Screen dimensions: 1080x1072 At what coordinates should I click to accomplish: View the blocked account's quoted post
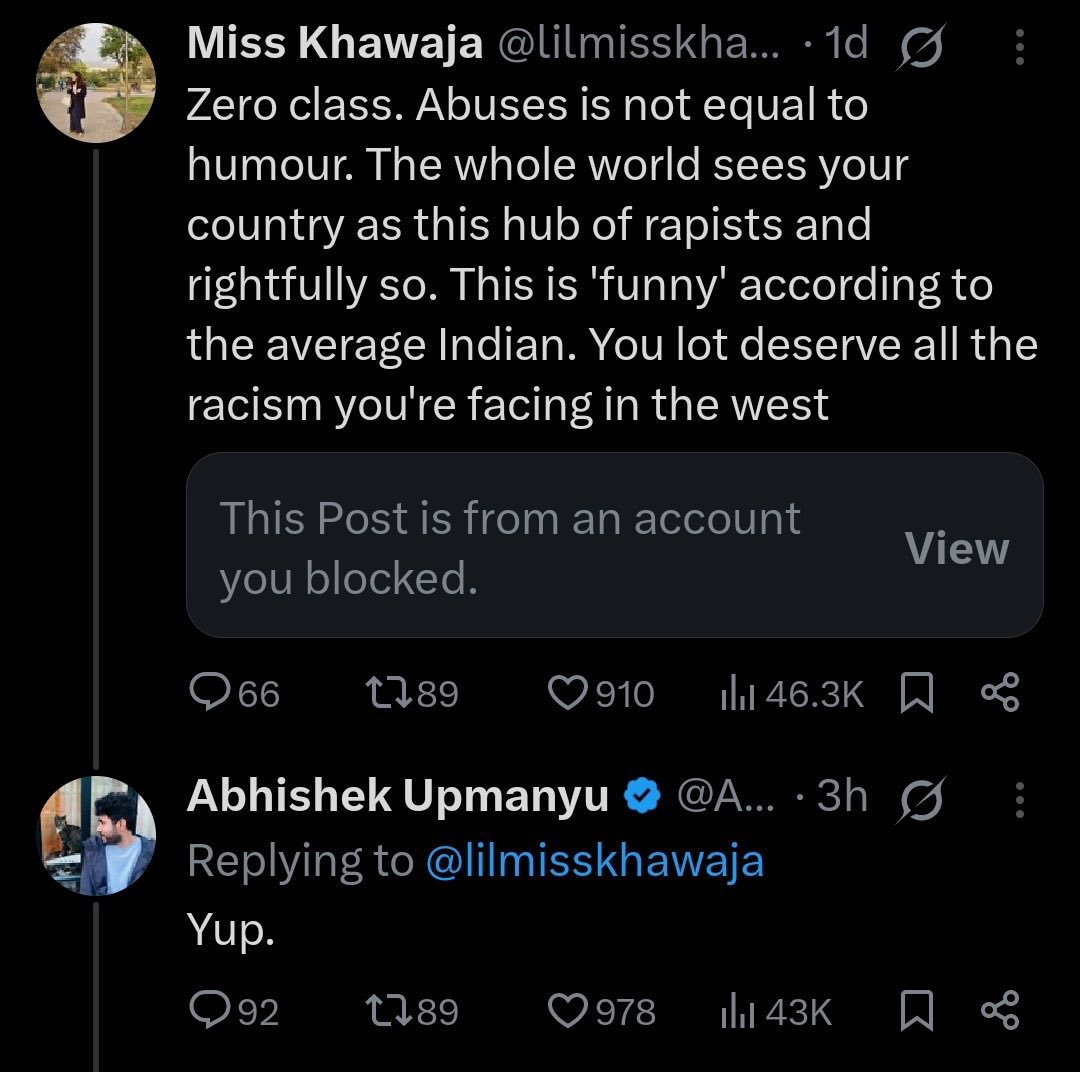point(956,547)
